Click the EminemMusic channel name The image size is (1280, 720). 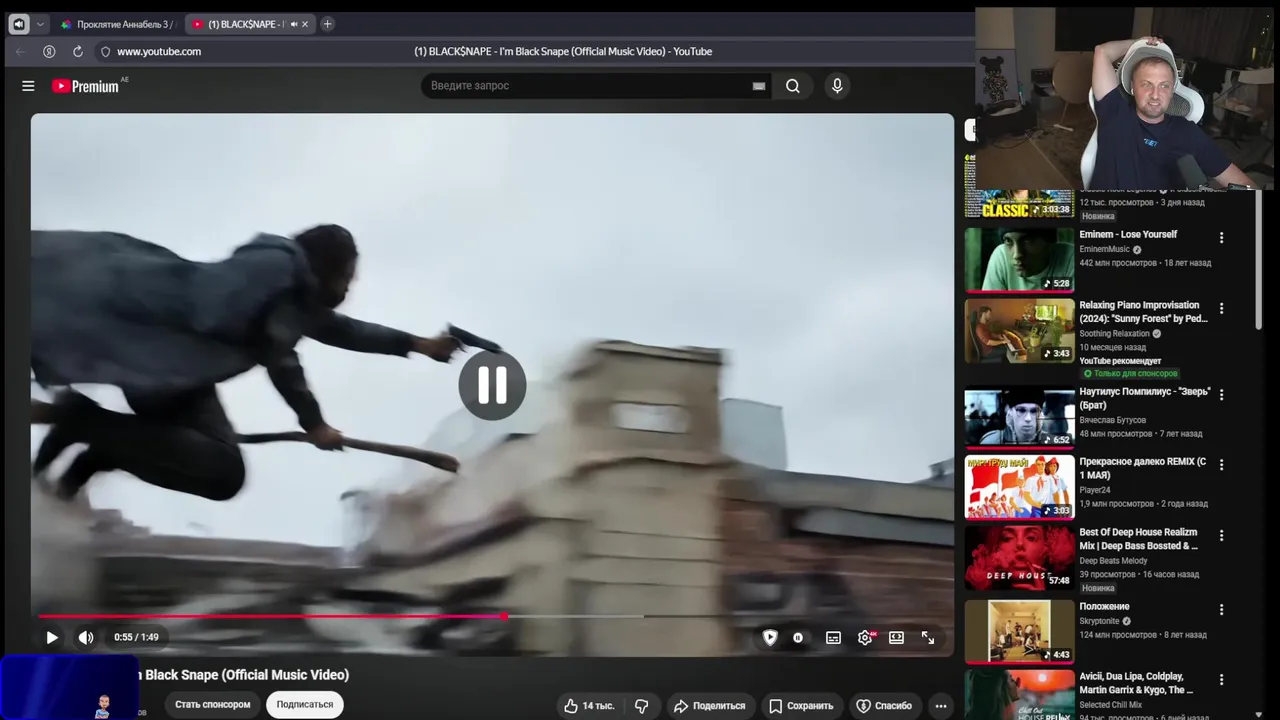click(1104, 249)
